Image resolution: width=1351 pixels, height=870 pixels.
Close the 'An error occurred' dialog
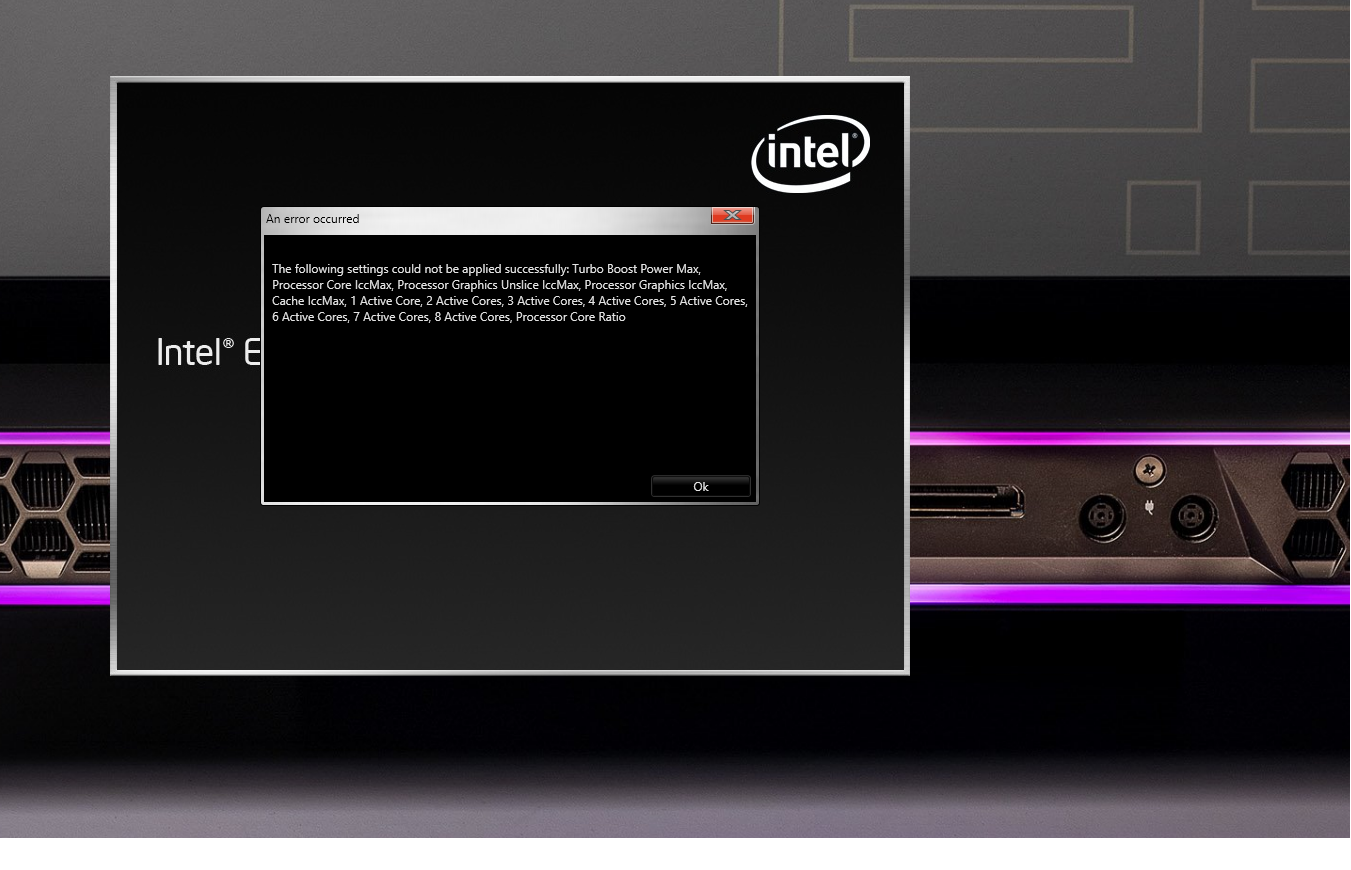coord(732,216)
